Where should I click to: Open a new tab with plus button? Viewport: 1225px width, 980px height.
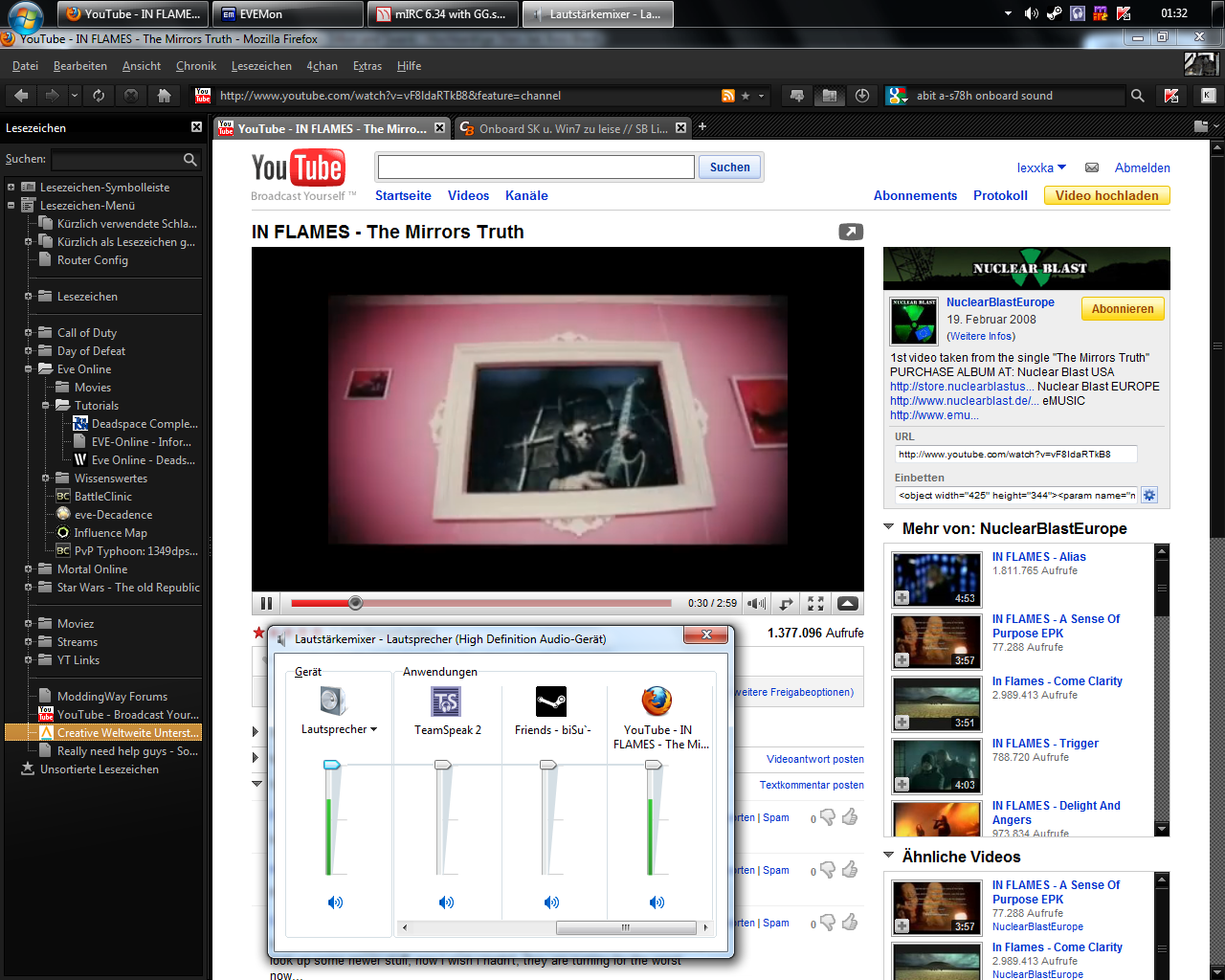[x=702, y=126]
